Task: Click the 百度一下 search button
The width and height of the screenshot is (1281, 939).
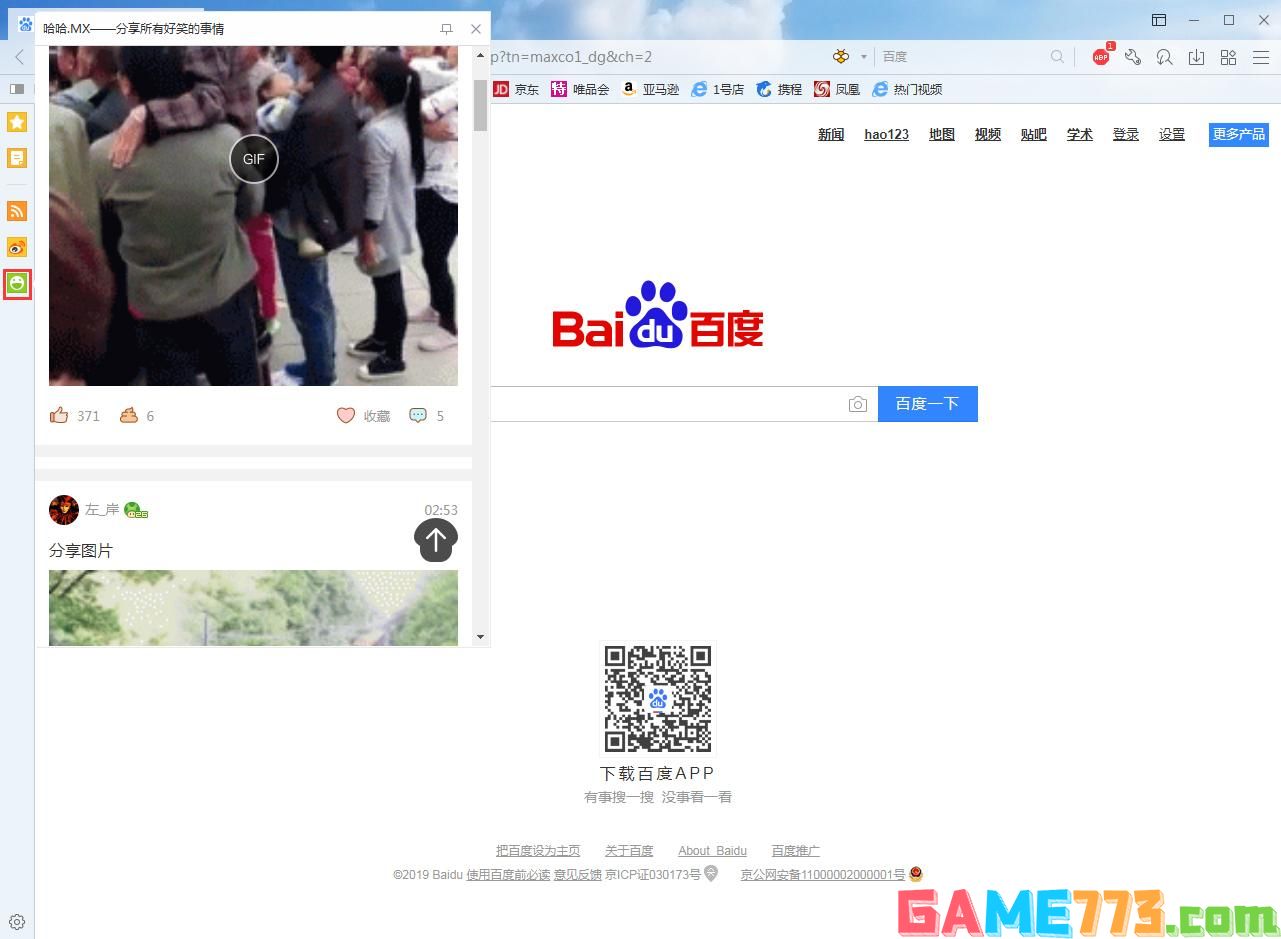Action: click(x=928, y=404)
